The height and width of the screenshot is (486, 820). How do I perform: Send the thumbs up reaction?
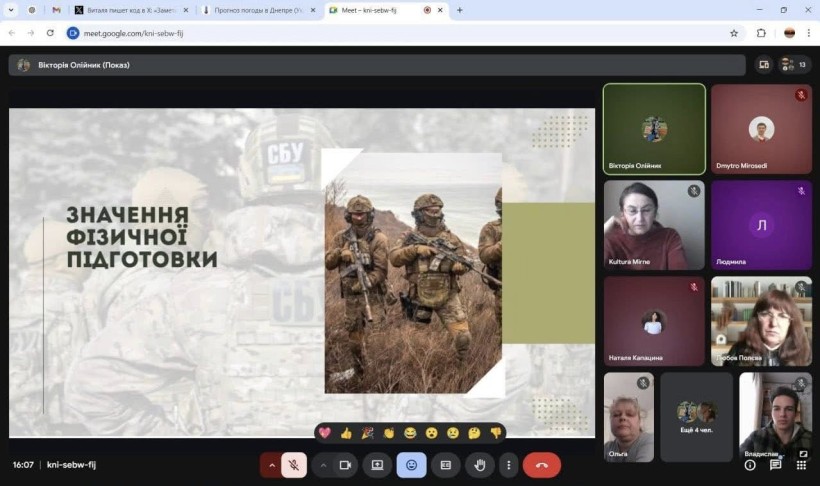(x=346, y=433)
